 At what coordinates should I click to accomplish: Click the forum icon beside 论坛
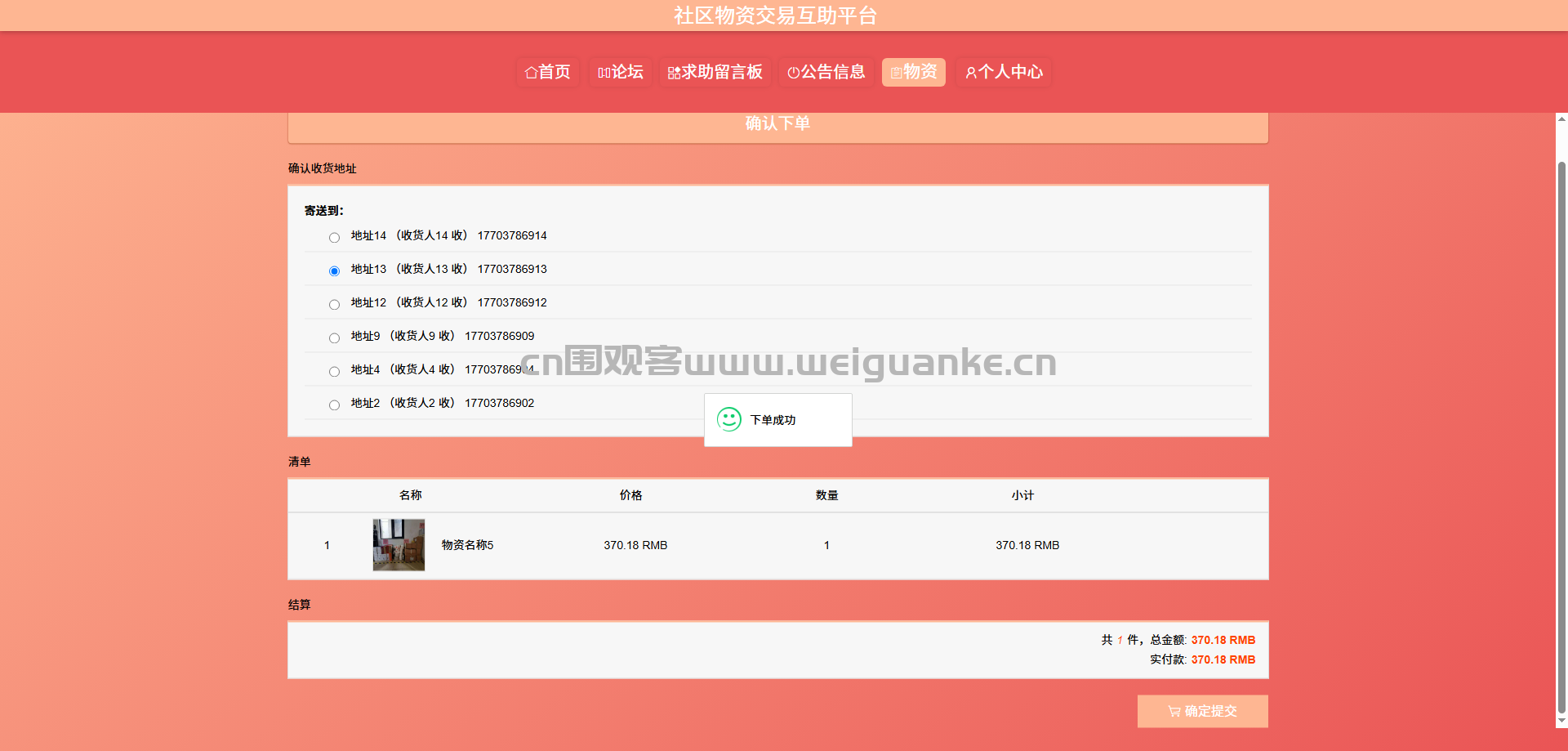[x=604, y=73]
